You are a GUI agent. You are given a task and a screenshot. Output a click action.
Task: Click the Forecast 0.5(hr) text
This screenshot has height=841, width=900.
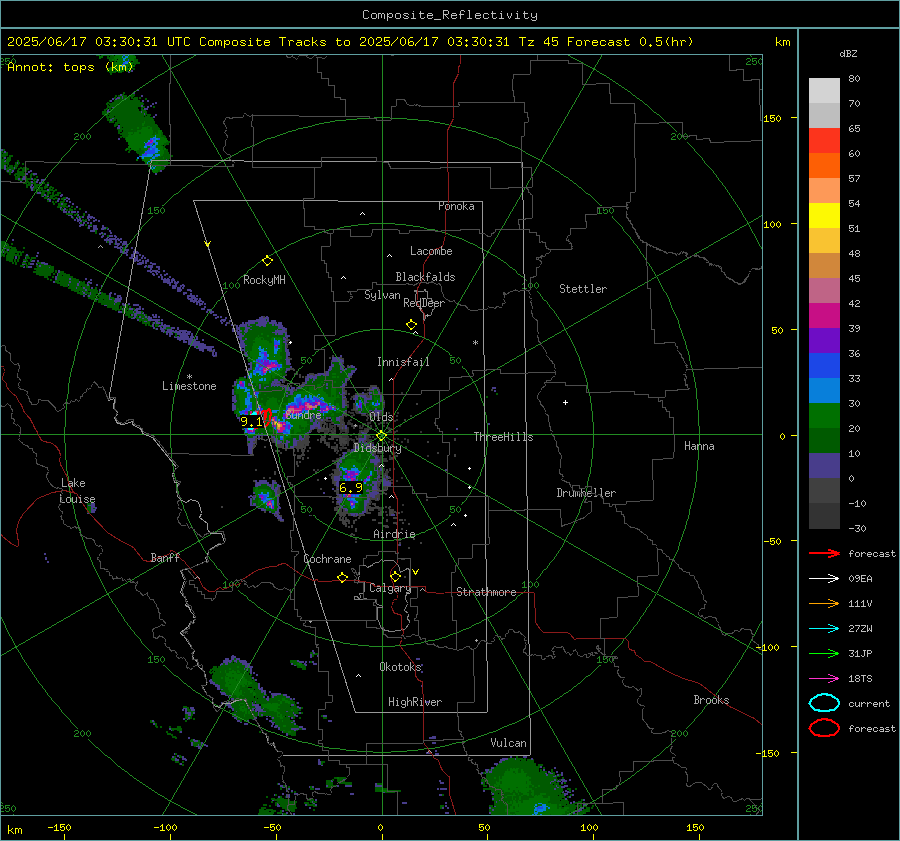(x=630, y=42)
